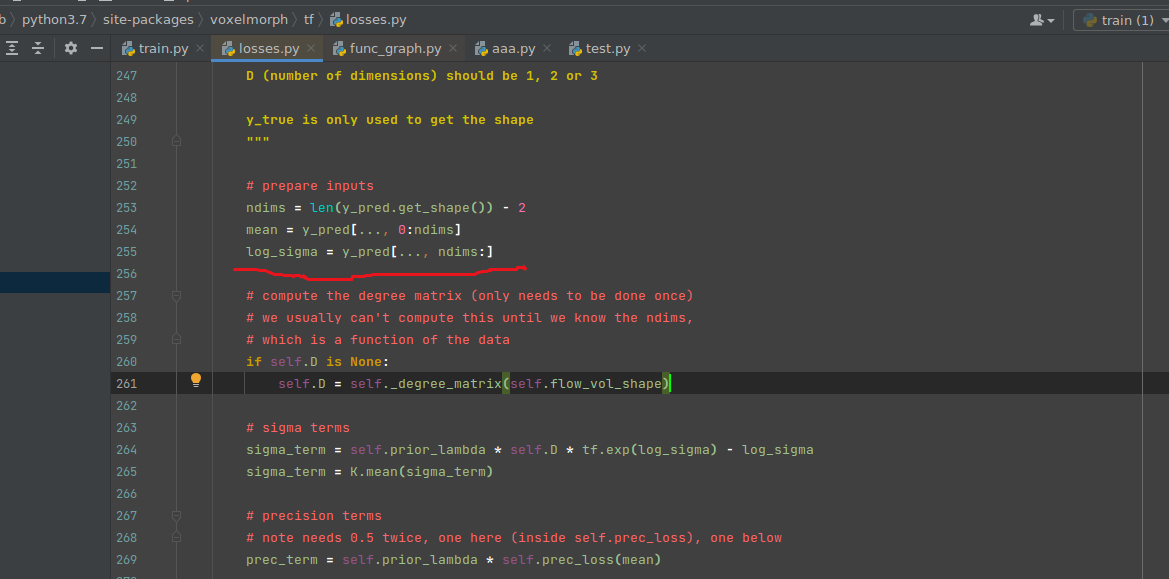
Task: Open the users collaboration icon
Action: tap(1037, 19)
